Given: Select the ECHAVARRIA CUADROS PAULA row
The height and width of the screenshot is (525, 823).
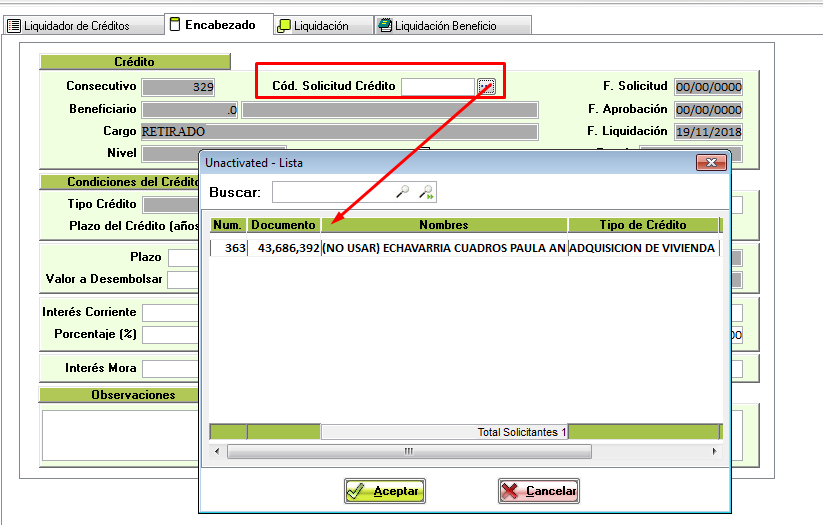Looking at the screenshot, I should pyautogui.click(x=443, y=248).
